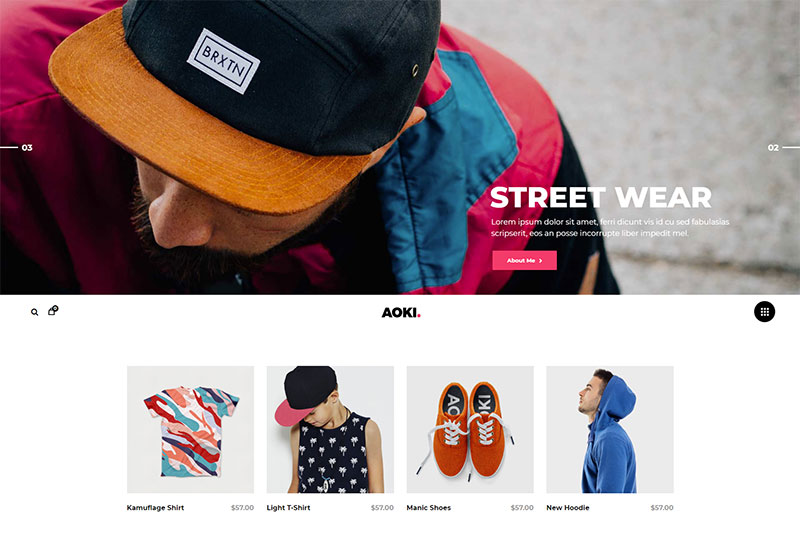Screen dimensions: 800x538
Task: Open the shopping bag cart icon
Action: click(x=52, y=311)
